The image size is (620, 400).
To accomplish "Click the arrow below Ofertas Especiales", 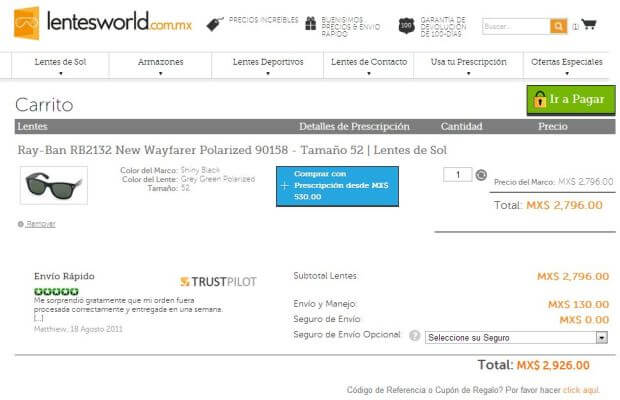I will [567, 74].
